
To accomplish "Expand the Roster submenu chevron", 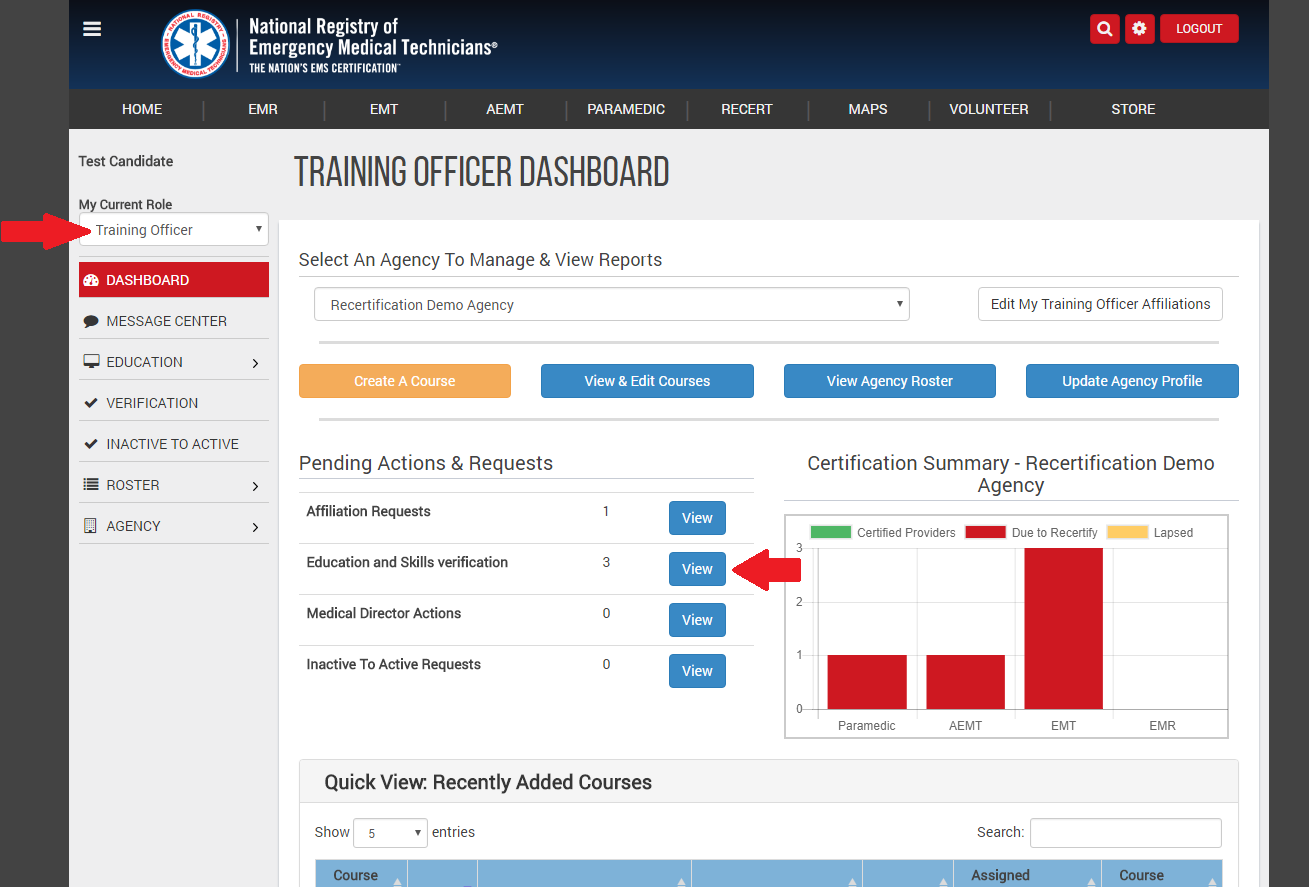I will 255,486.
